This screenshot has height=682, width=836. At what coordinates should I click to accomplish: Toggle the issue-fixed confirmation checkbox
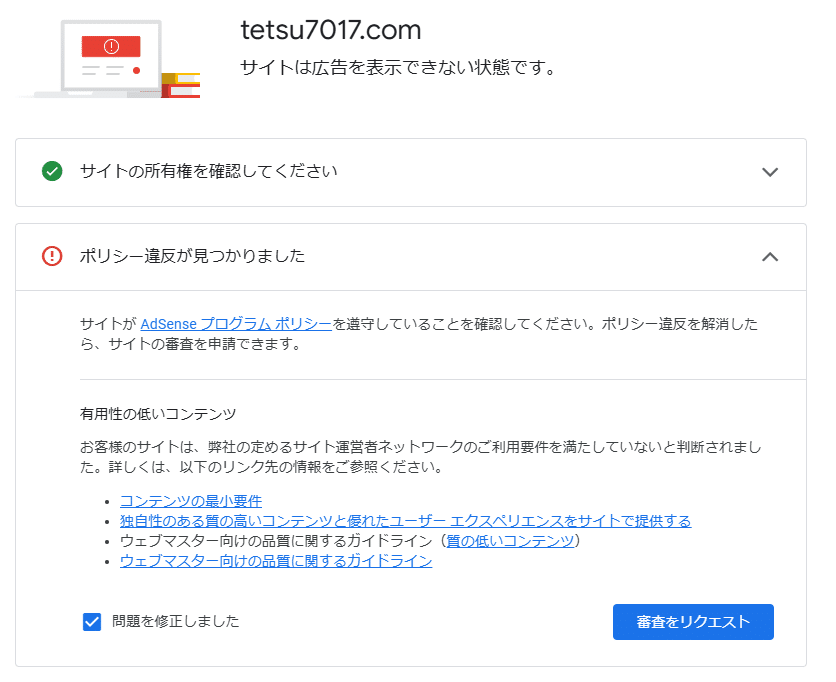tap(91, 621)
